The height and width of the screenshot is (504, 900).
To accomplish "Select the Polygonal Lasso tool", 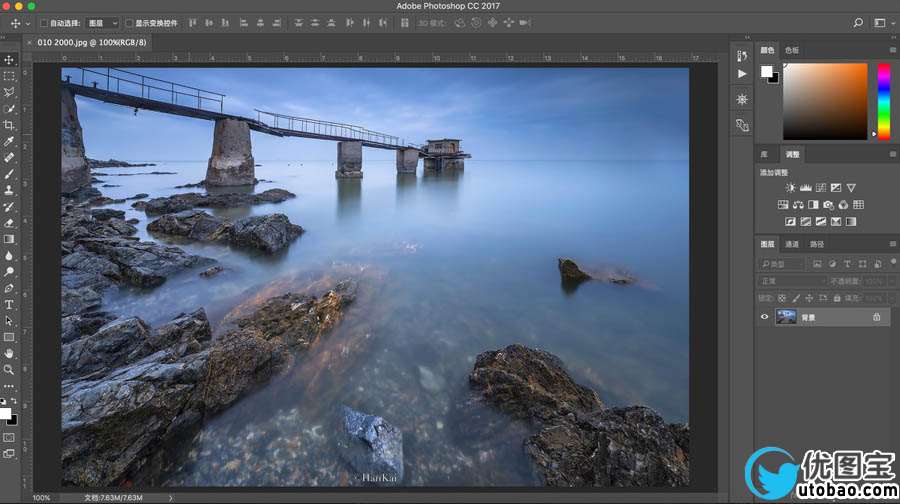I will click(x=9, y=92).
